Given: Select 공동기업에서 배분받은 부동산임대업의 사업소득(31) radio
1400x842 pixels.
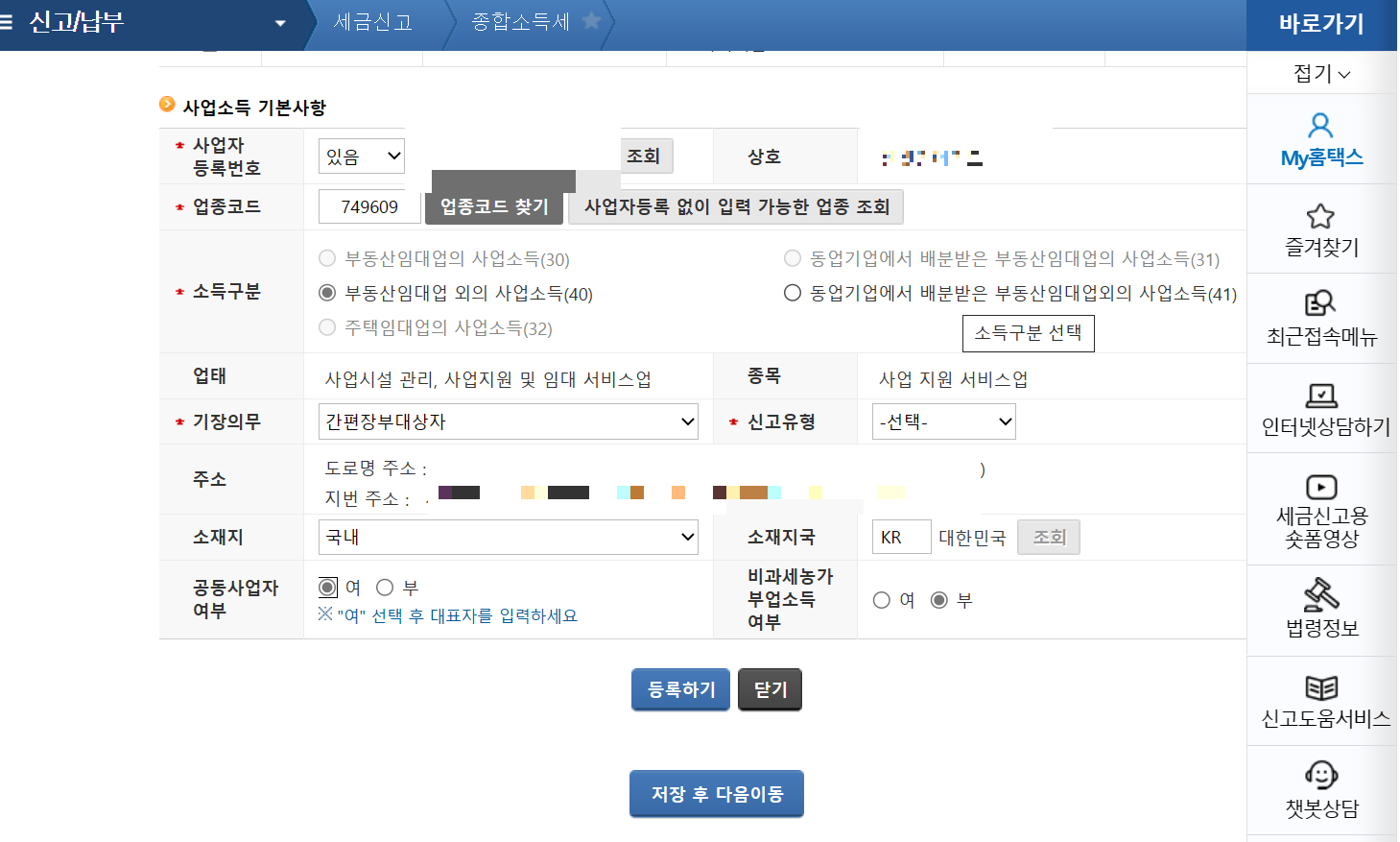Looking at the screenshot, I should coord(793,258).
